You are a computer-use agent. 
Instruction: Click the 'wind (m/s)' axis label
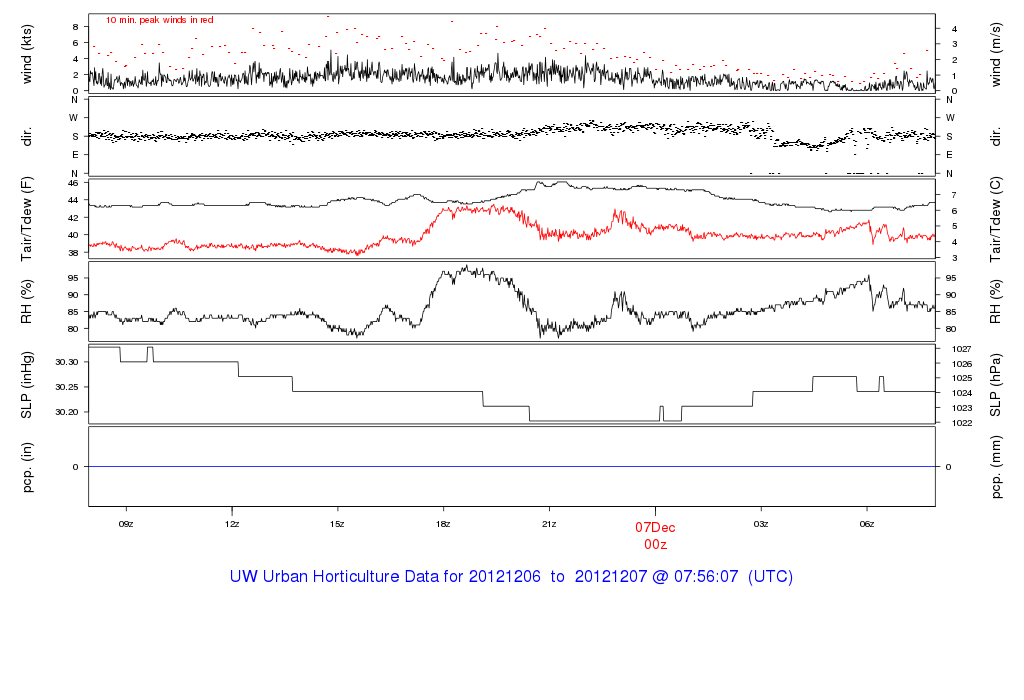tap(995, 55)
